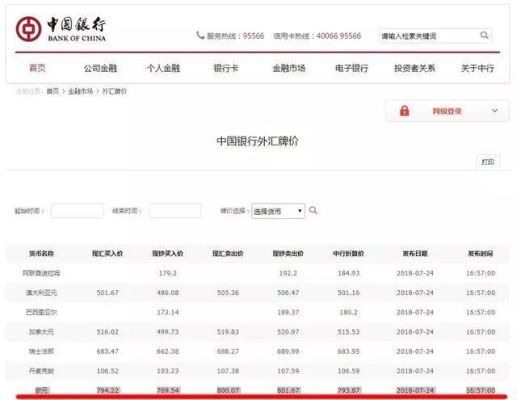
Task: Click the 683.47 cell for Swiss franc
Action: pyautogui.click(x=107, y=351)
